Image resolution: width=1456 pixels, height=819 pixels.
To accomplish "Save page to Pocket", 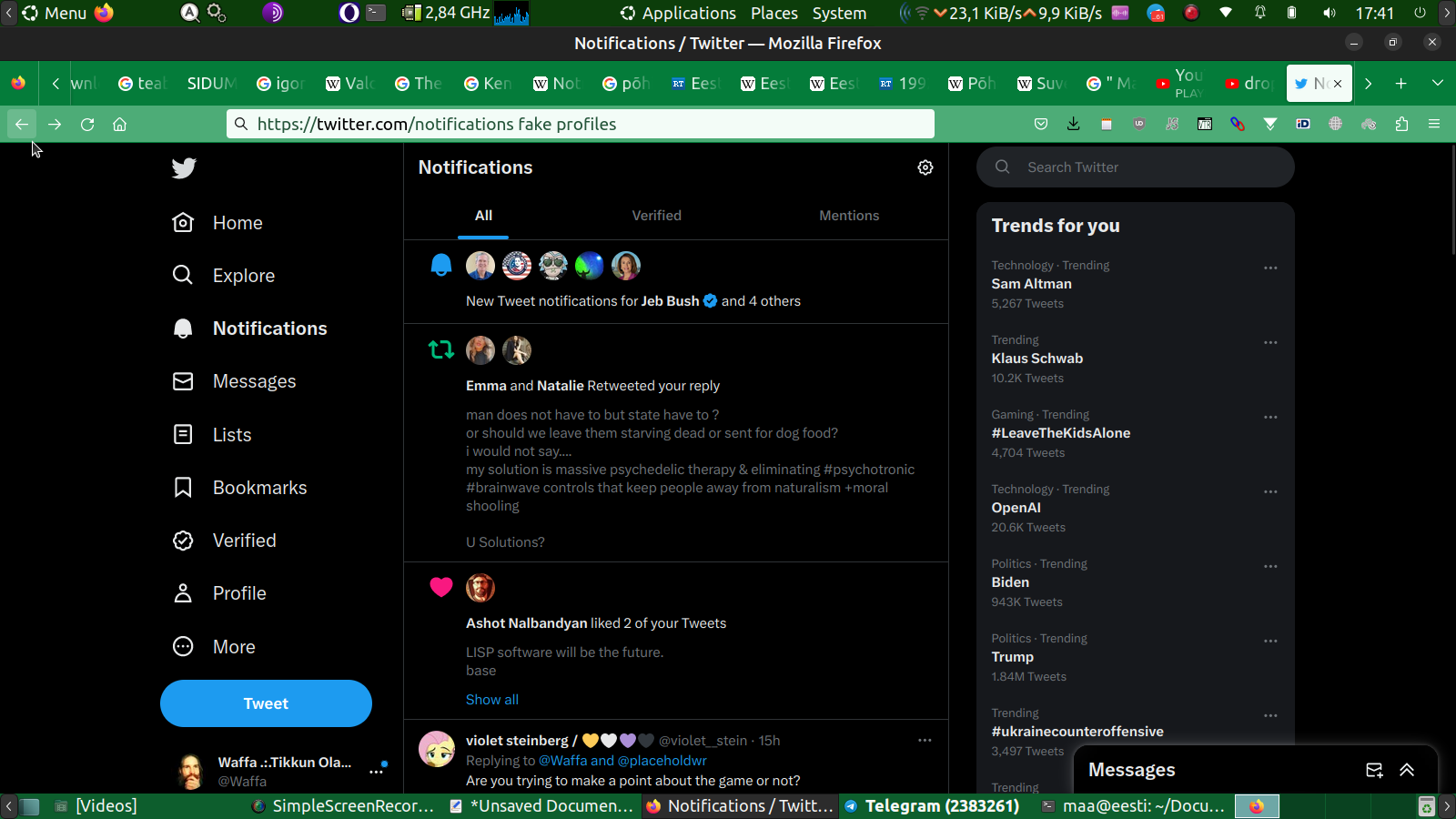I will pos(1041,124).
